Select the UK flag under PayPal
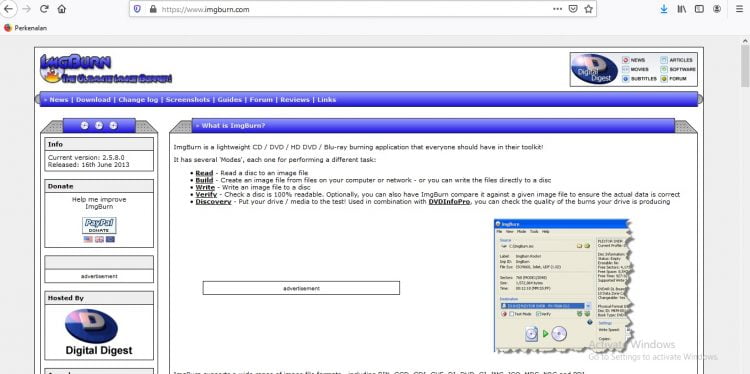Screen dimensions: 750x374 tap(99, 239)
